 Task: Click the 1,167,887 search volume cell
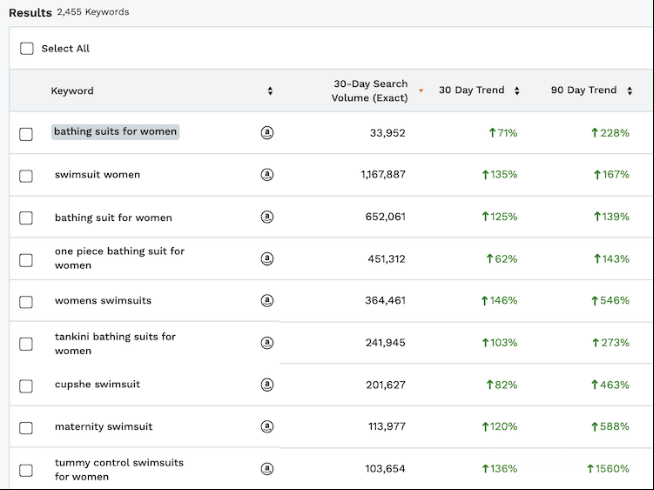pos(383,175)
